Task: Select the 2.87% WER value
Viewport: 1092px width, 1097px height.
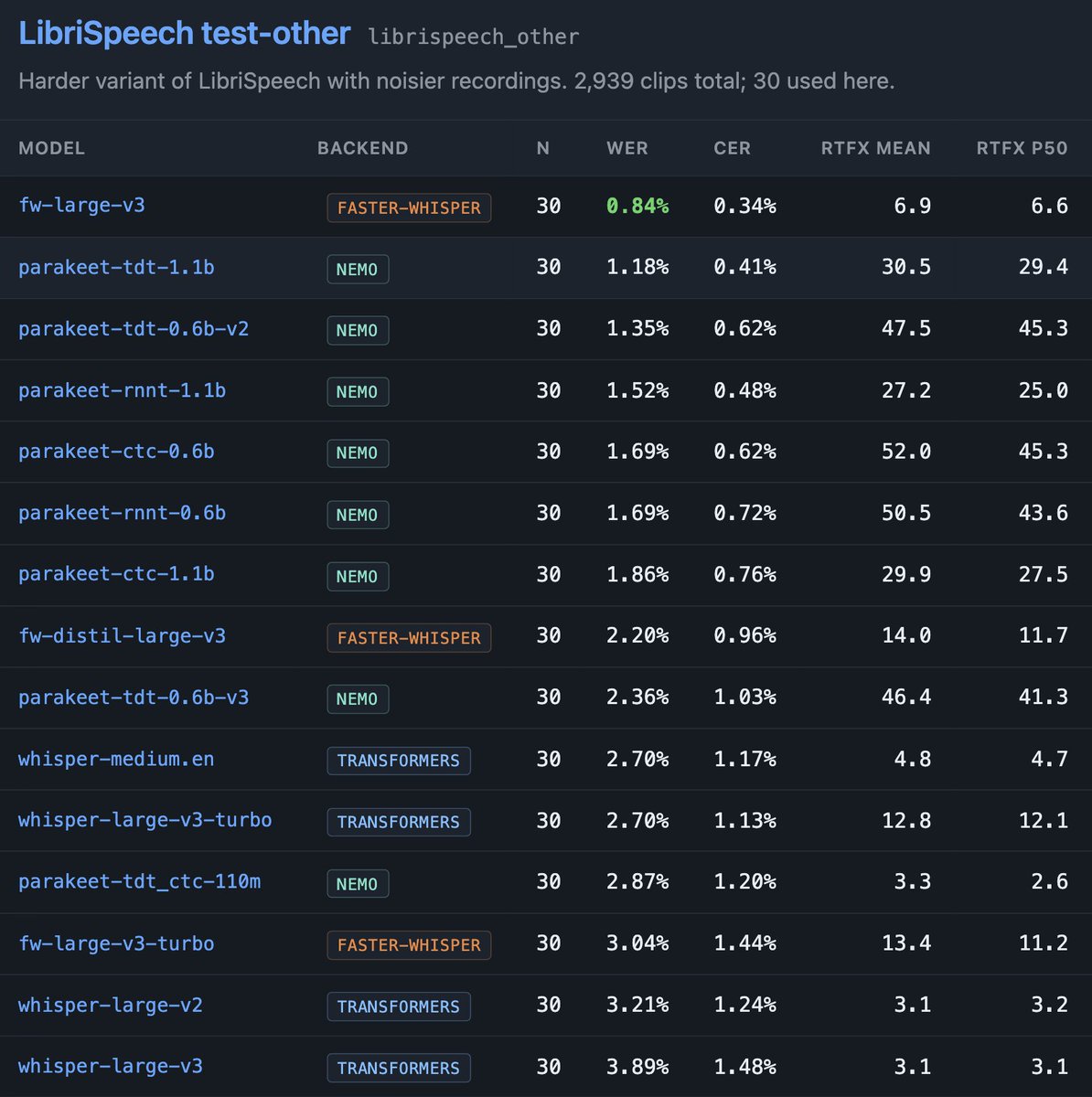Action: 637,882
